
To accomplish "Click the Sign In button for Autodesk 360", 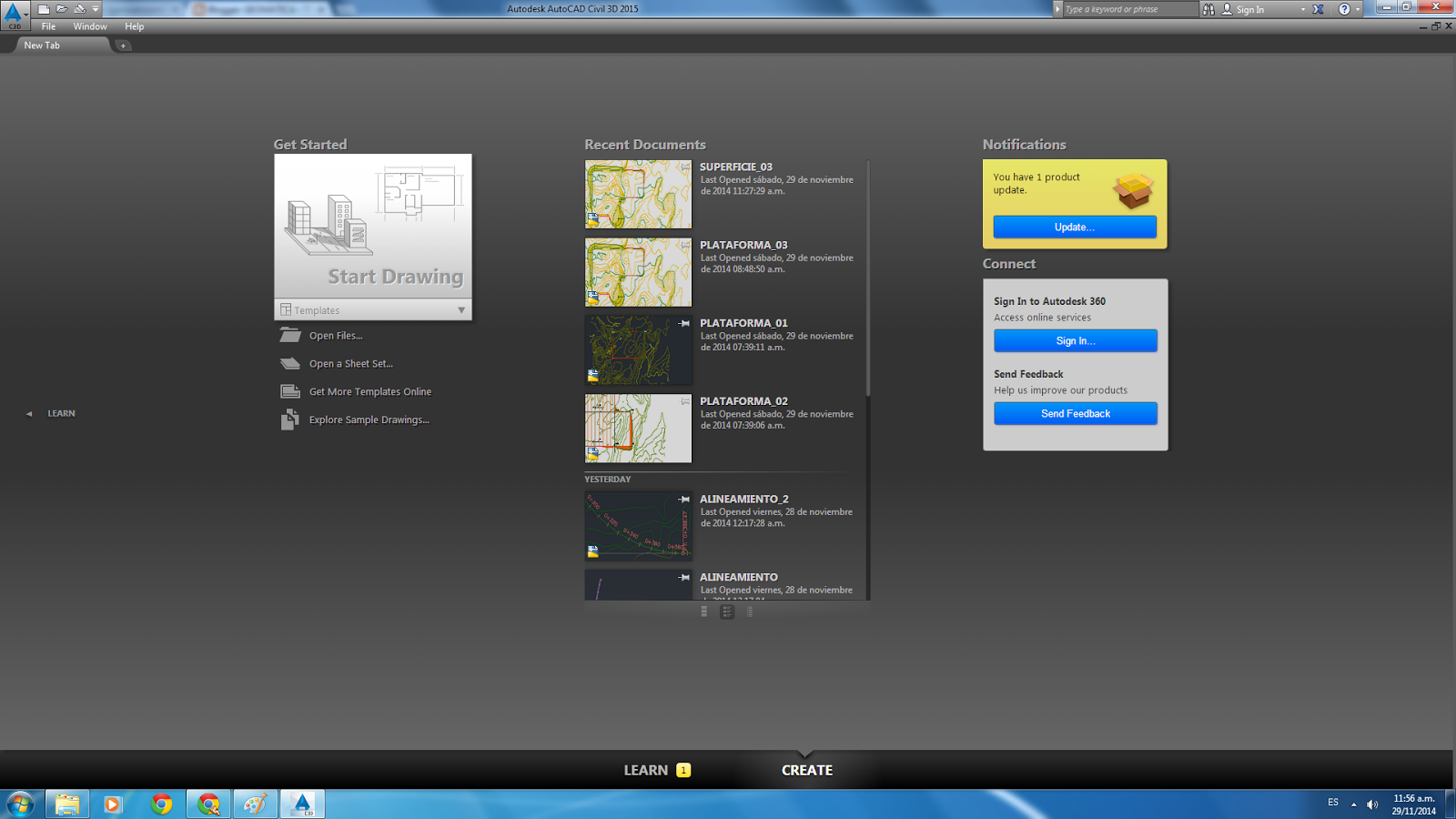I will click(x=1076, y=340).
